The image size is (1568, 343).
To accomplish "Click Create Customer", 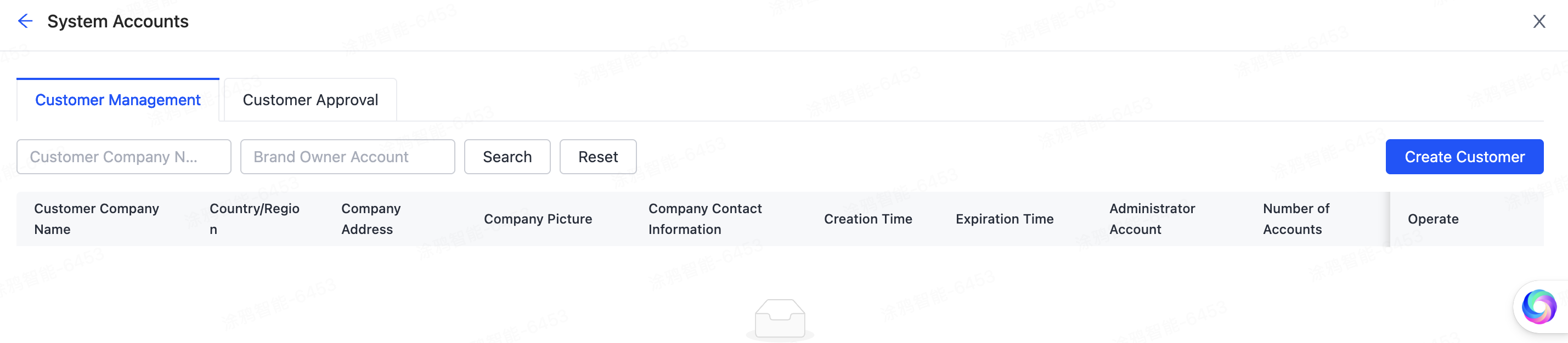I will click(1464, 156).
